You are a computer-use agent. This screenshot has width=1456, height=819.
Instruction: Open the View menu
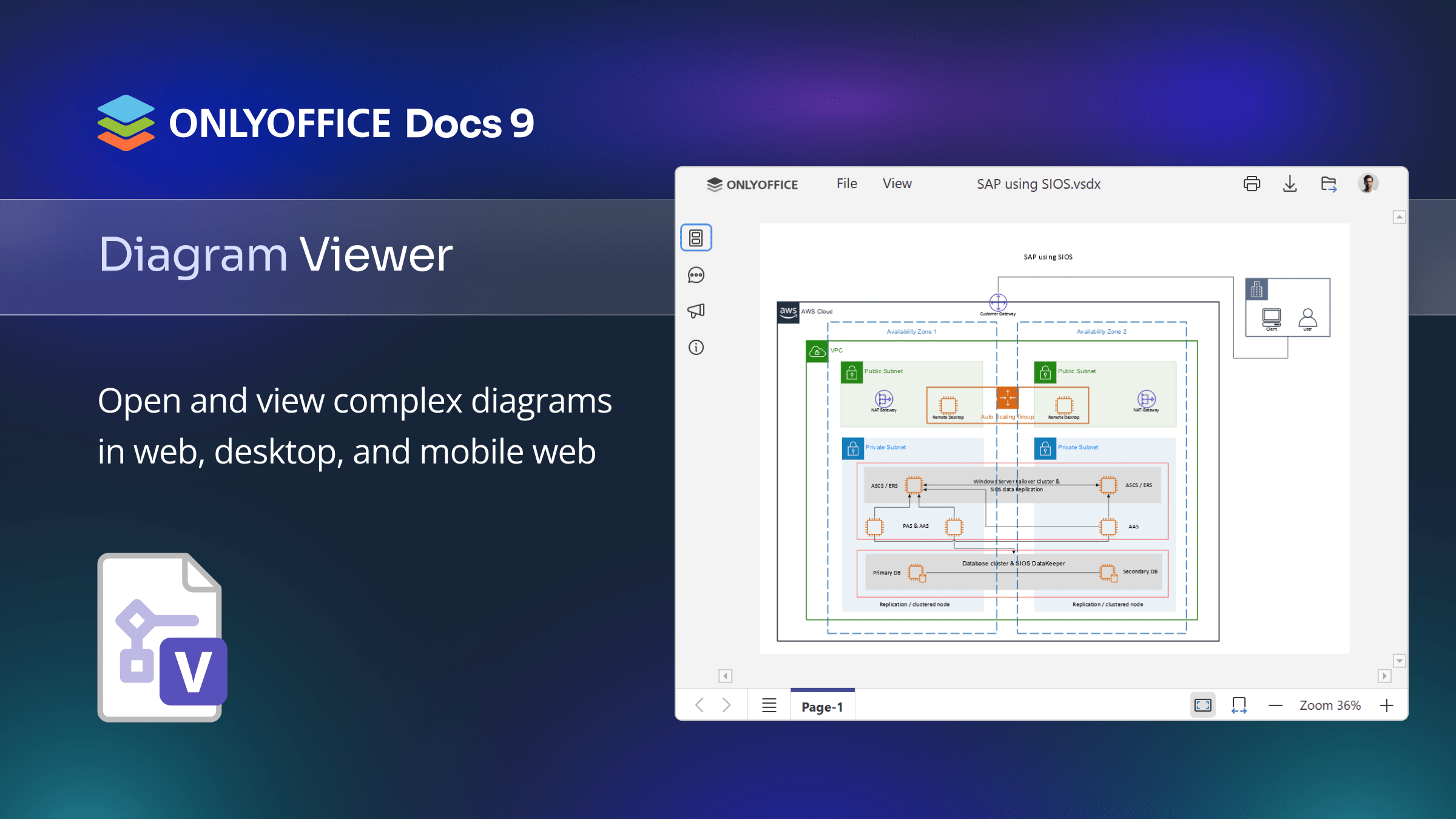pyautogui.click(x=897, y=184)
